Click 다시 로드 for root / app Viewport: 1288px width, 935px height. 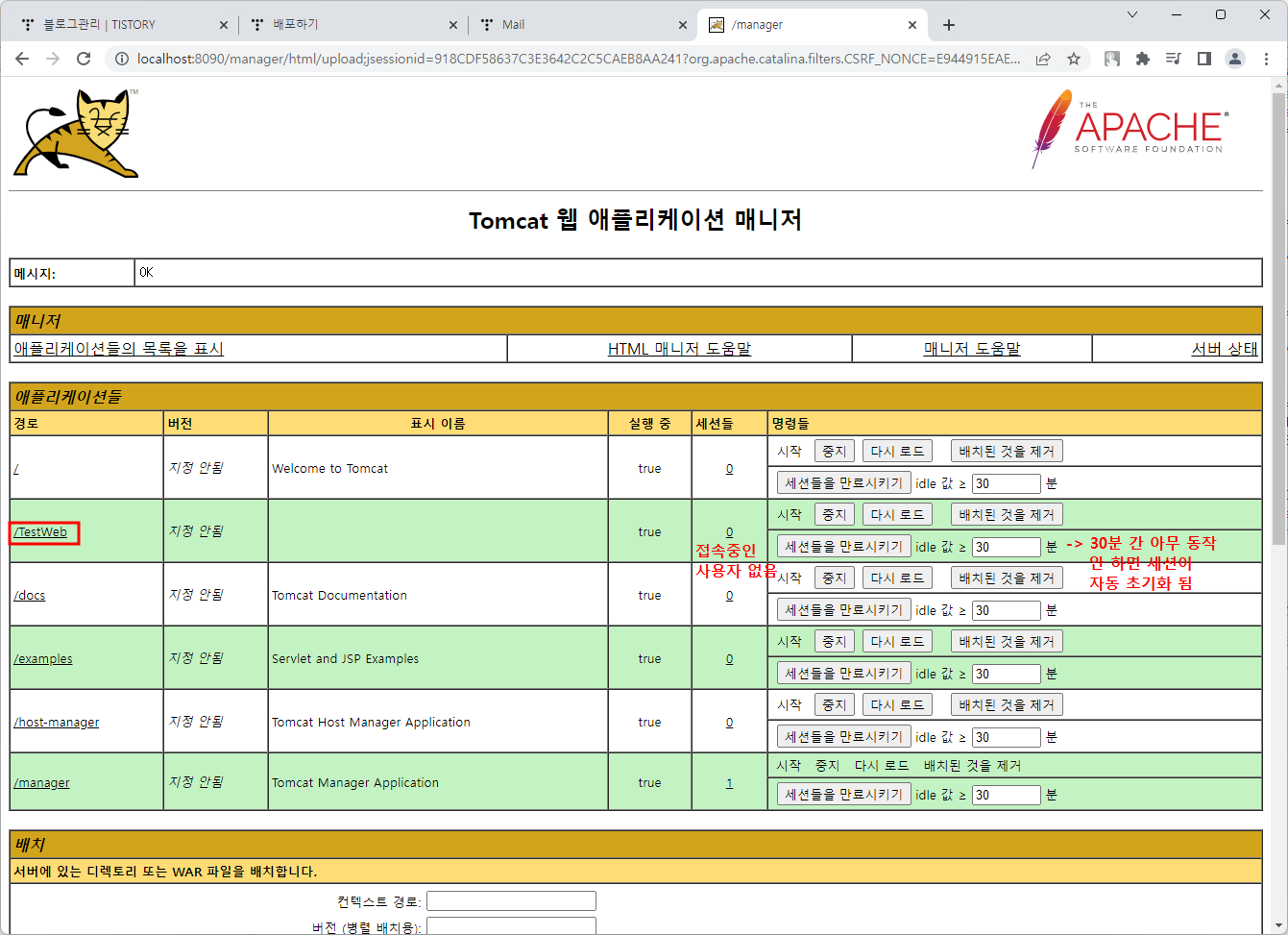[x=897, y=451]
